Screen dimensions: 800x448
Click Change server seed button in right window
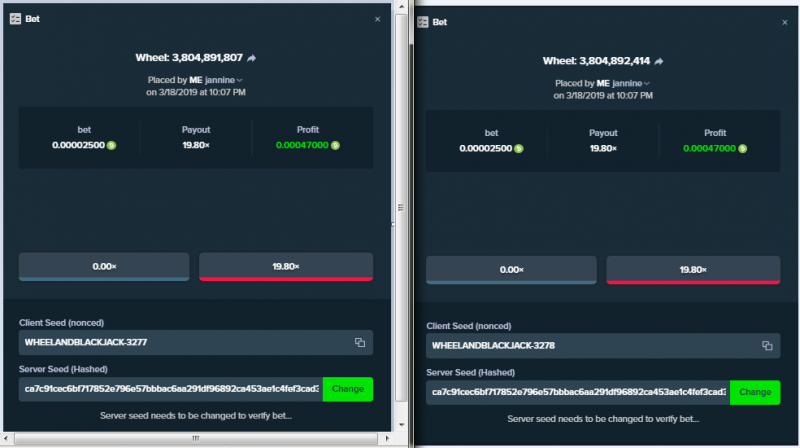pyautogui.click(x=755, y=392)
